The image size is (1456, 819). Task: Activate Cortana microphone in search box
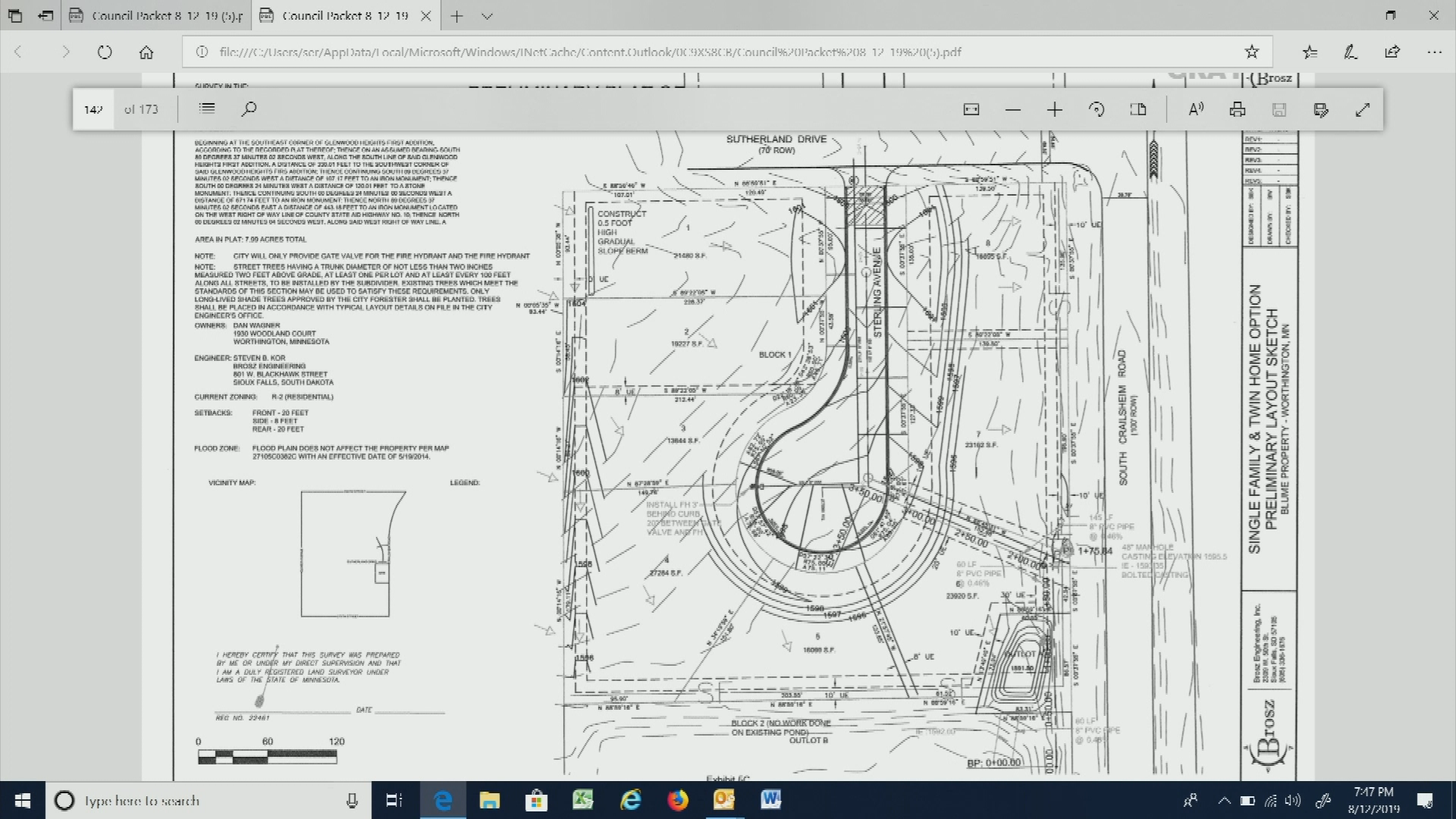click(x=352, y=801)
